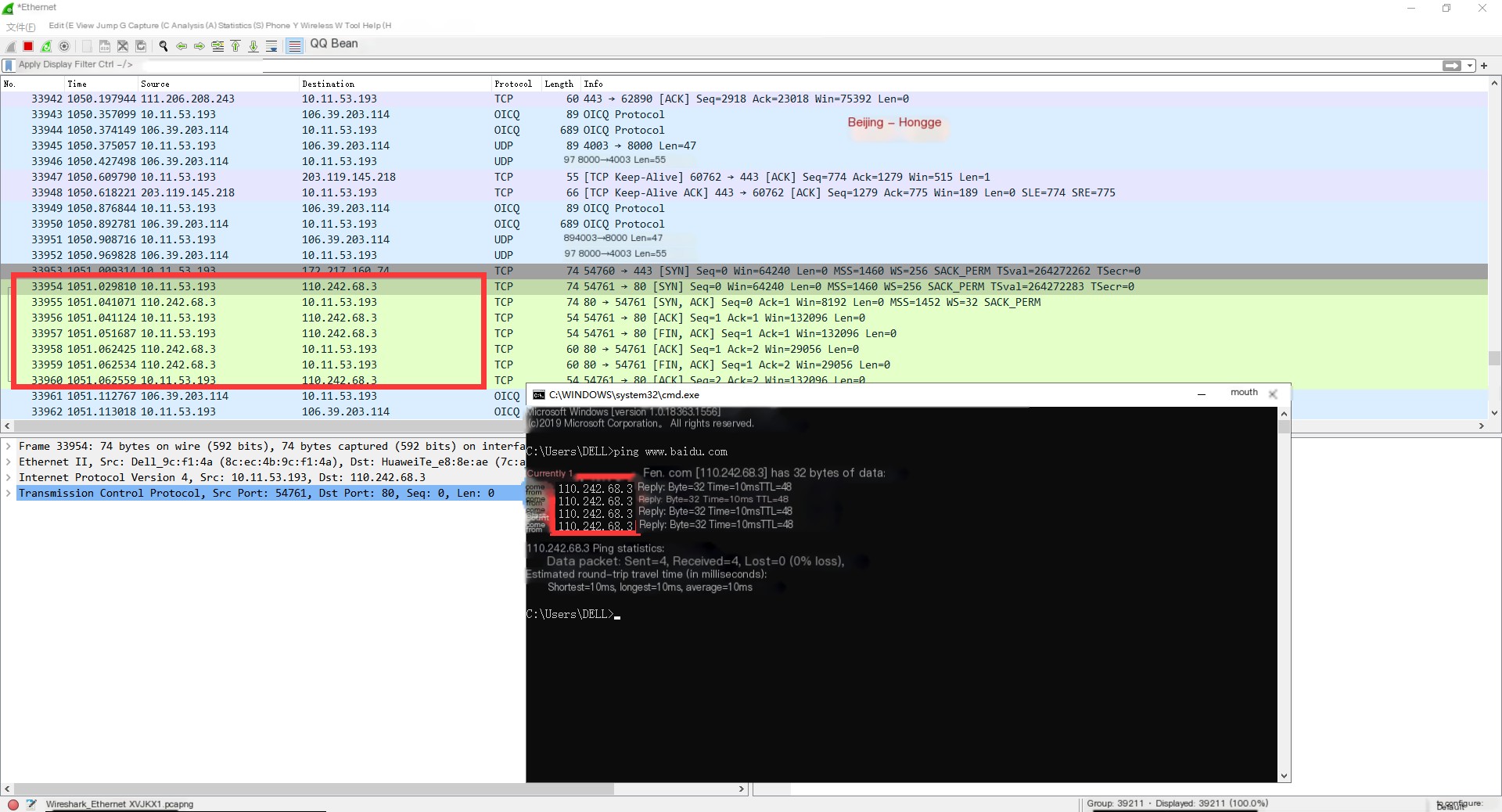Sort packets by Time column header
This screenshot has width=1502, height=812.
coord(102,84)
